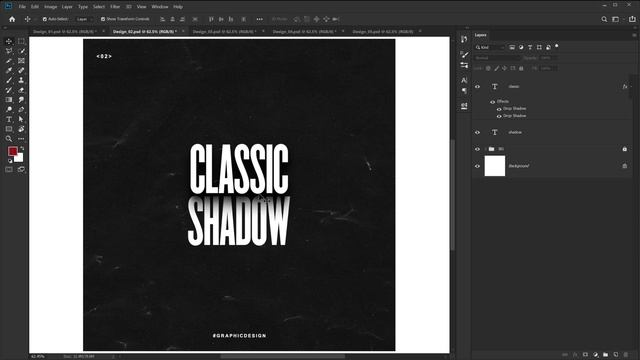Toggle layer filtering on/off switch

click(x=556, y=46)
